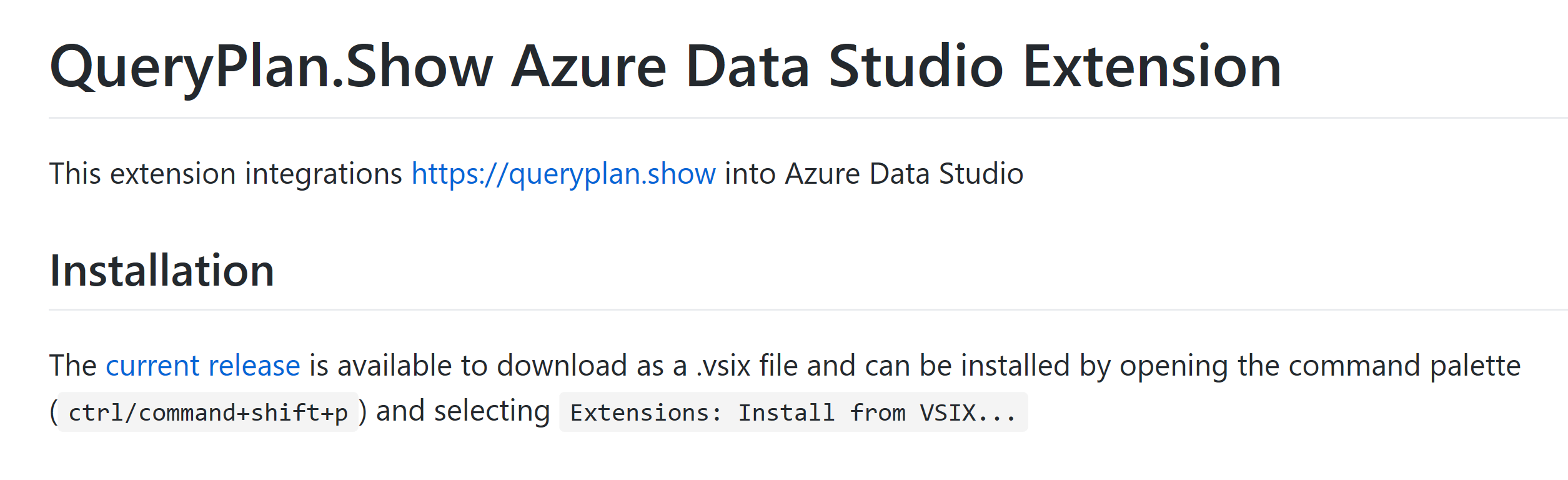Follow the 'current release' link
Screen dimensions: 1568x480
click(x=202, y=366)
